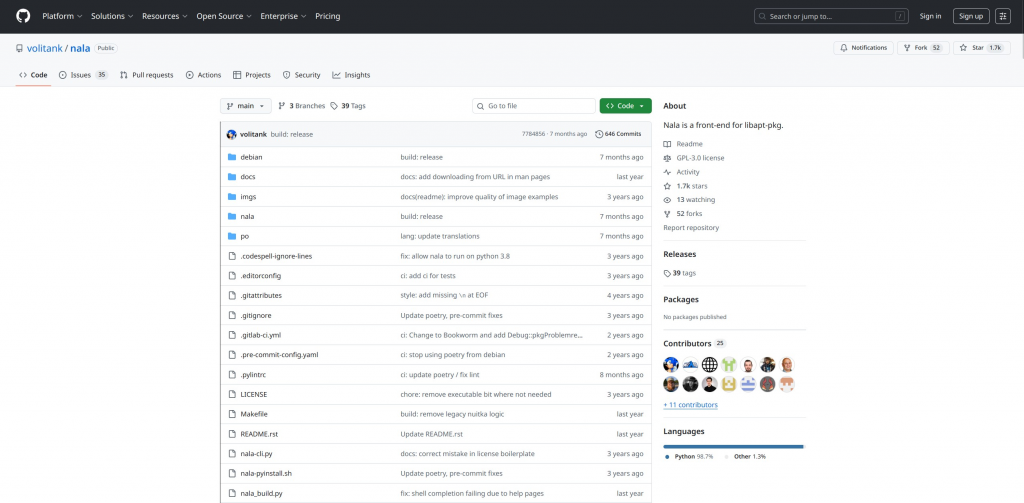Open the '+ 11 contributors' link
This screenshot has height=503, width=1024.
point(690,405)
